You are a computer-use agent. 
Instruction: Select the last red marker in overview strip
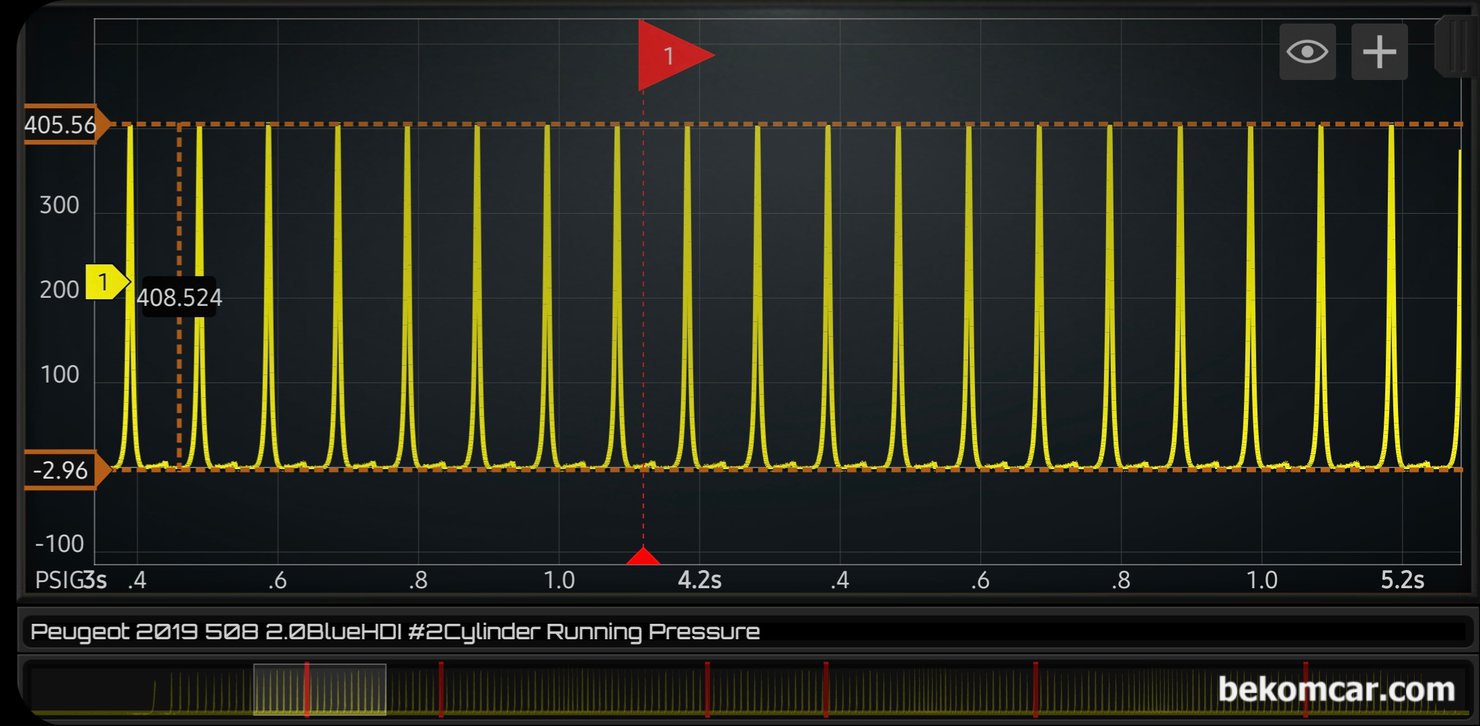[x=1306, y=688]
